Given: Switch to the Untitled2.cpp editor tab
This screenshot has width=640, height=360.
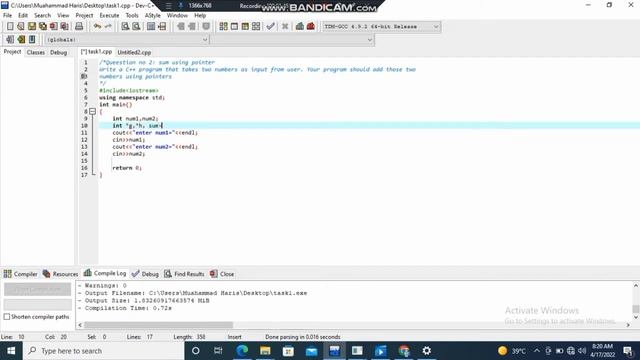Looking at the screenshot, I should pos(134,52).
